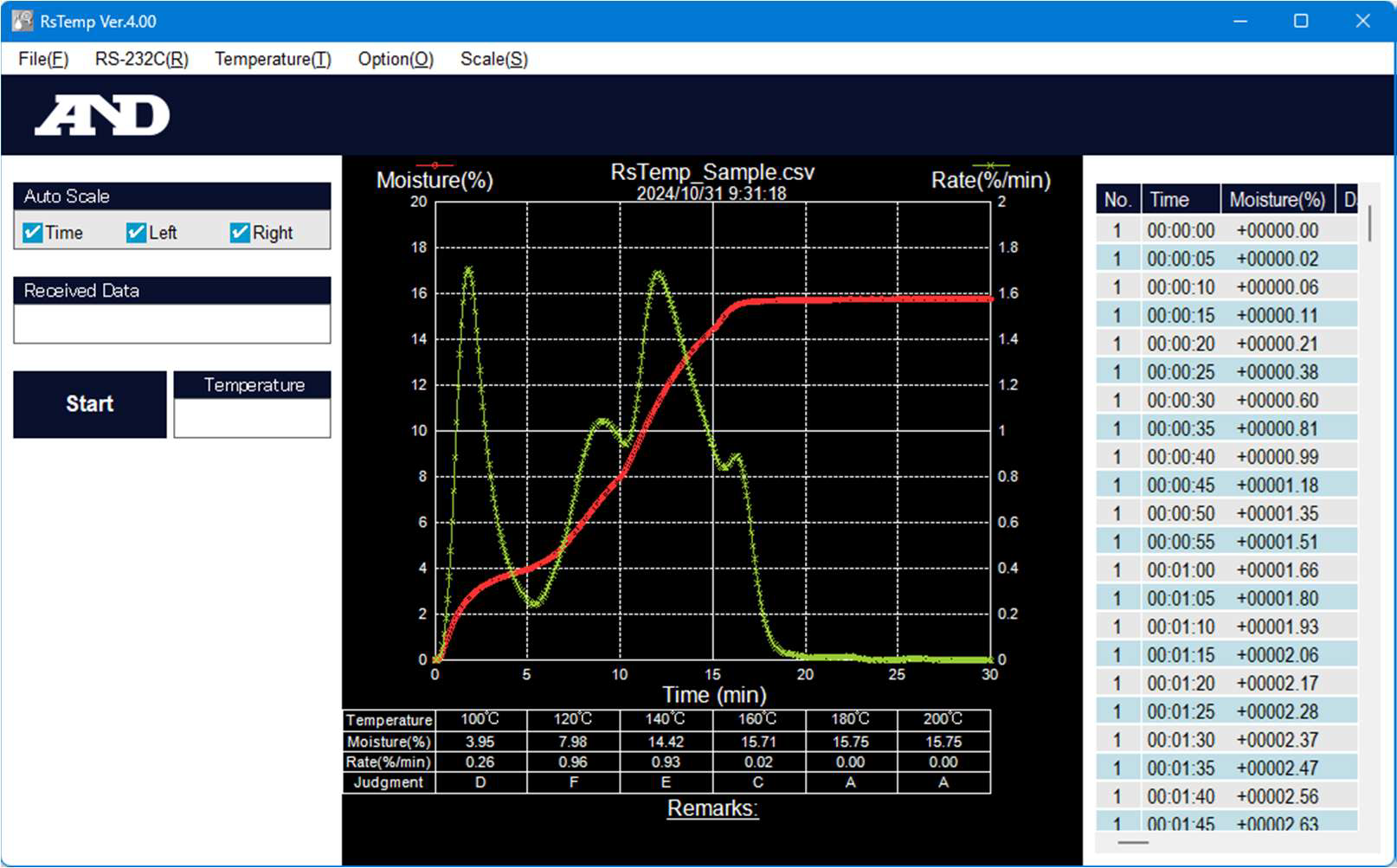Click the green Rate legend marker

pyautogui.click(x=990, y=164)
